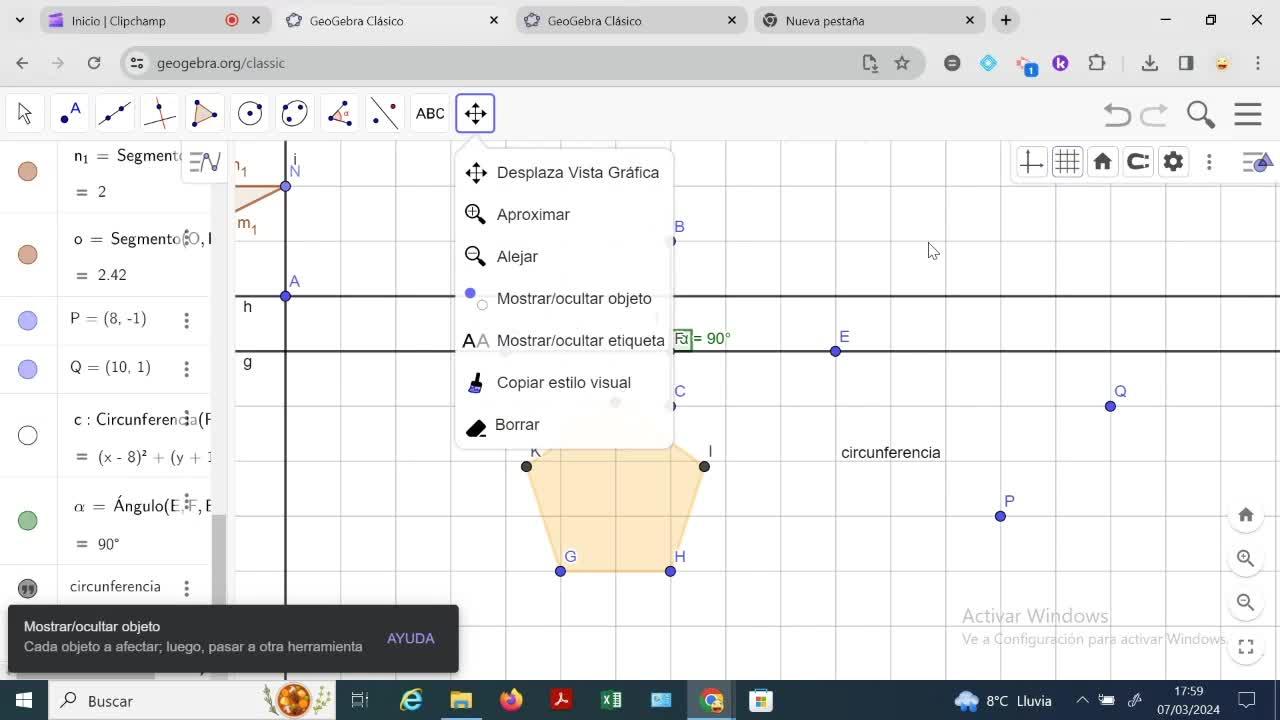The width and height of the screenshot is (1280, 720).
Task: Click the Move Graphics View toolbar button
Action: [x=475, y=114]
